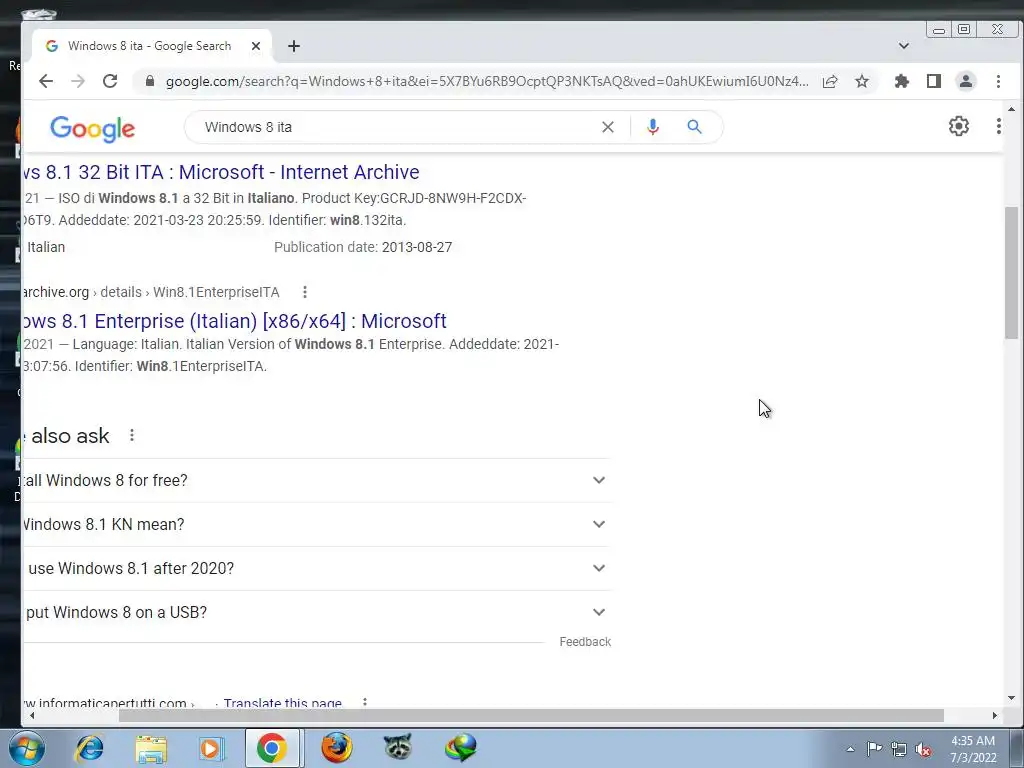Start a voice search with the microphone
The height and width of the screenshot is (768, 1024).
coord(652,127)
